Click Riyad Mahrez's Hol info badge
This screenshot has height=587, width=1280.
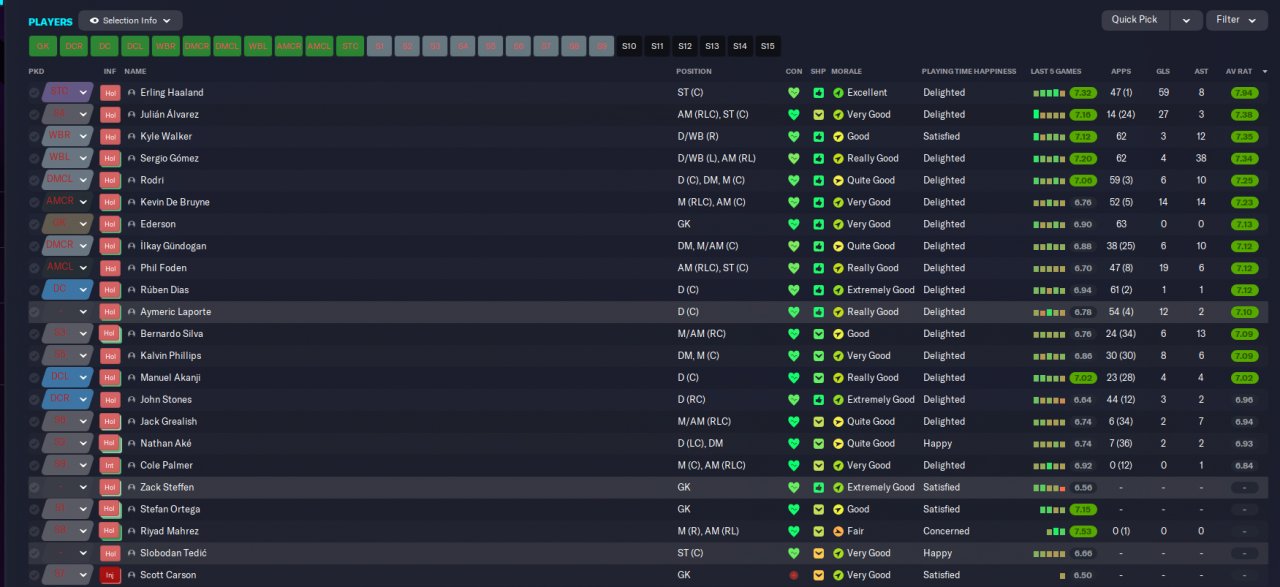point(110,531)
